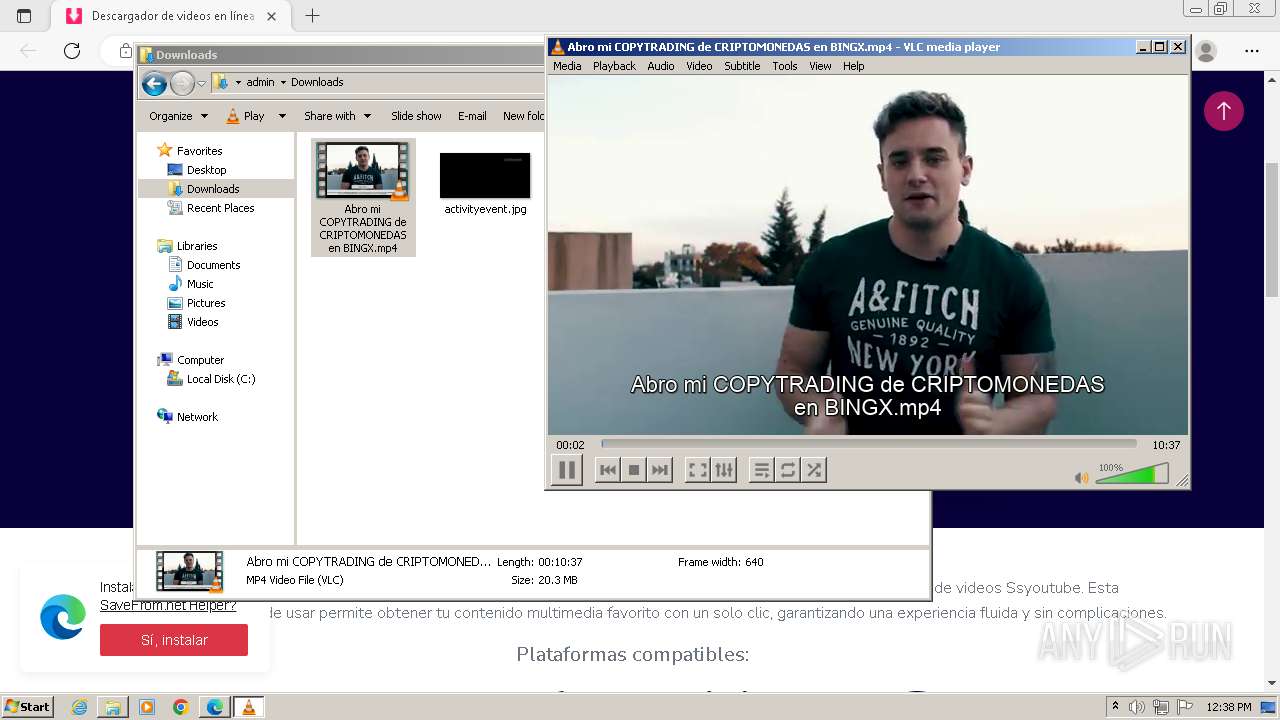Select the activityevent.jpg file
This screenshot has height=720, width=1280.
tap(485, 184)
